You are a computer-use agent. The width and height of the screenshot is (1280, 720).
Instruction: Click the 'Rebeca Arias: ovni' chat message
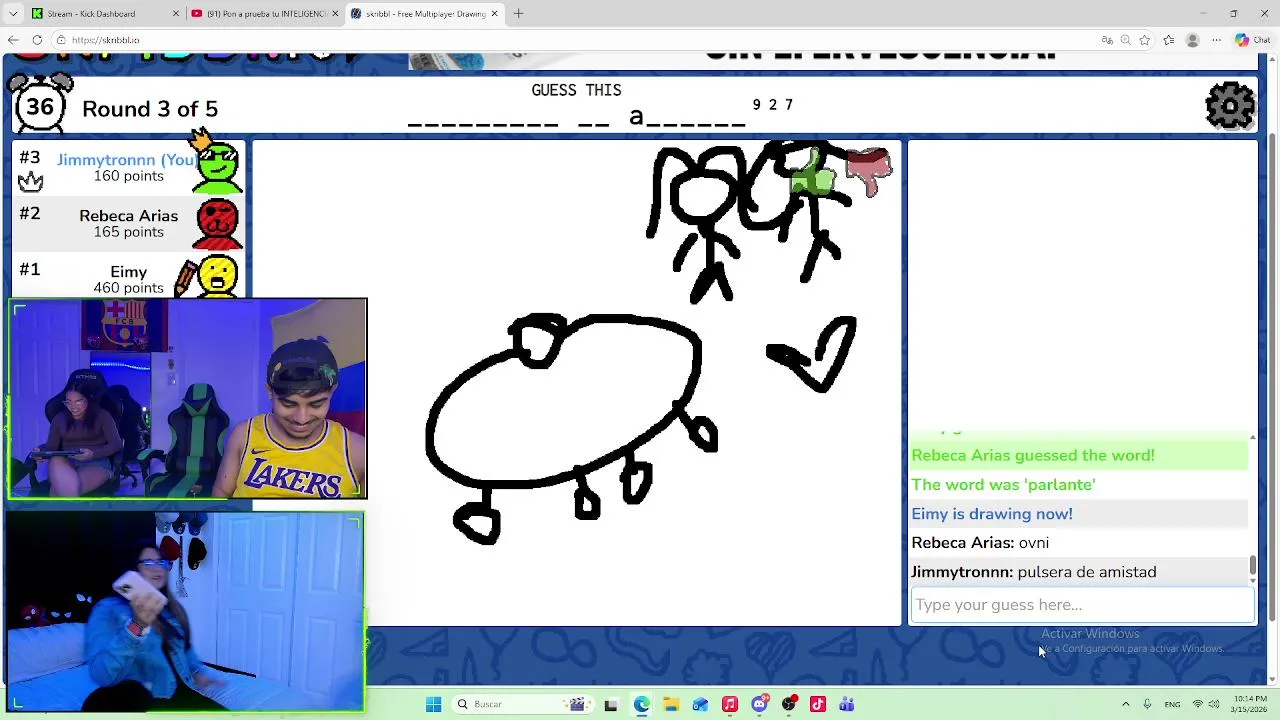980,543
